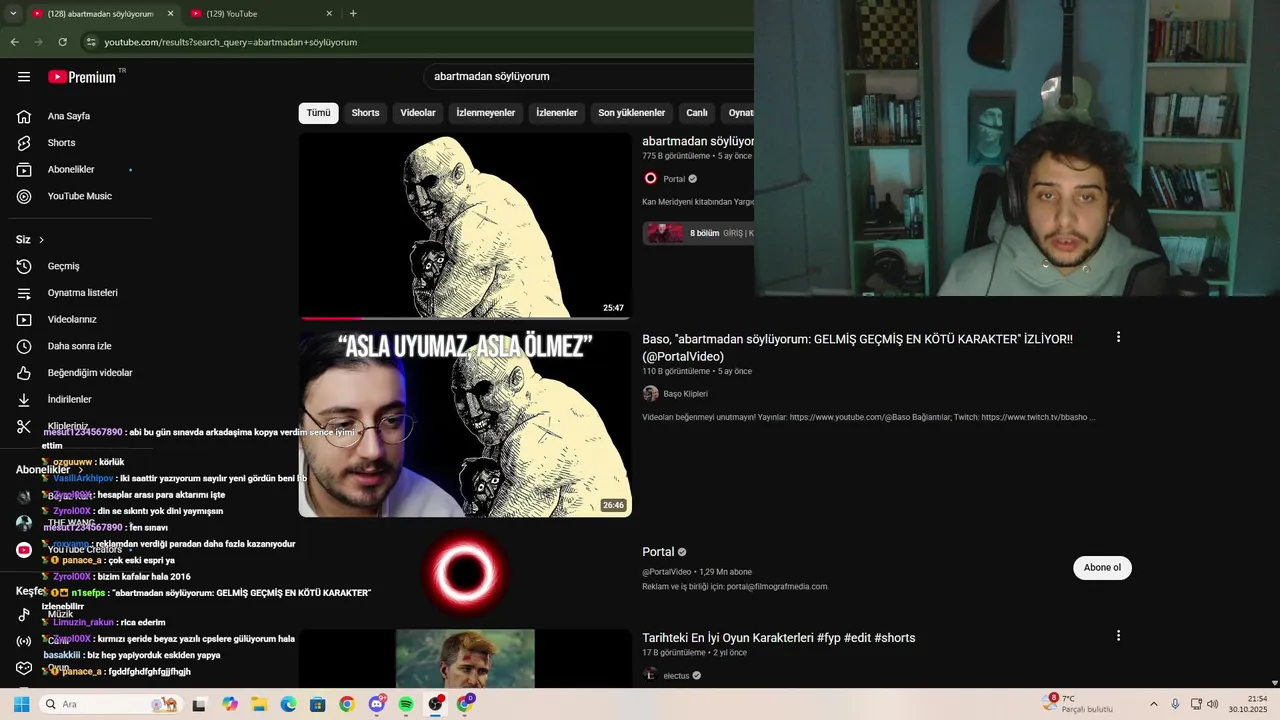This screenshot has width=1280, height=720.
Task: Click the YouTube Premium logo
Action: point(82,77)
